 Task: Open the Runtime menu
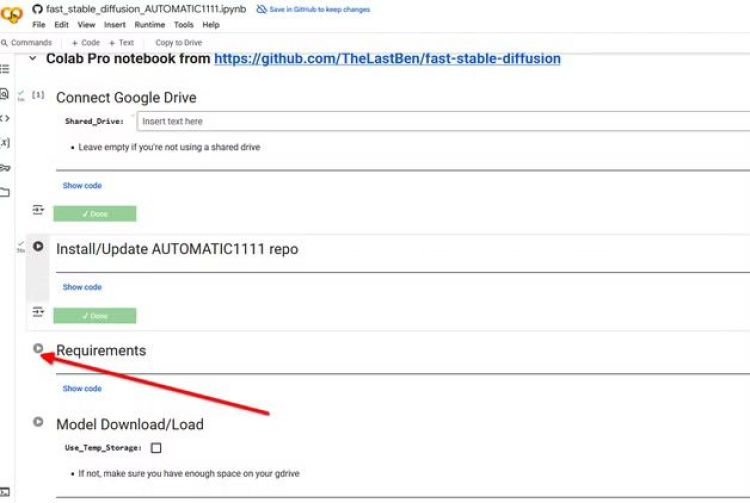point(149,24)
